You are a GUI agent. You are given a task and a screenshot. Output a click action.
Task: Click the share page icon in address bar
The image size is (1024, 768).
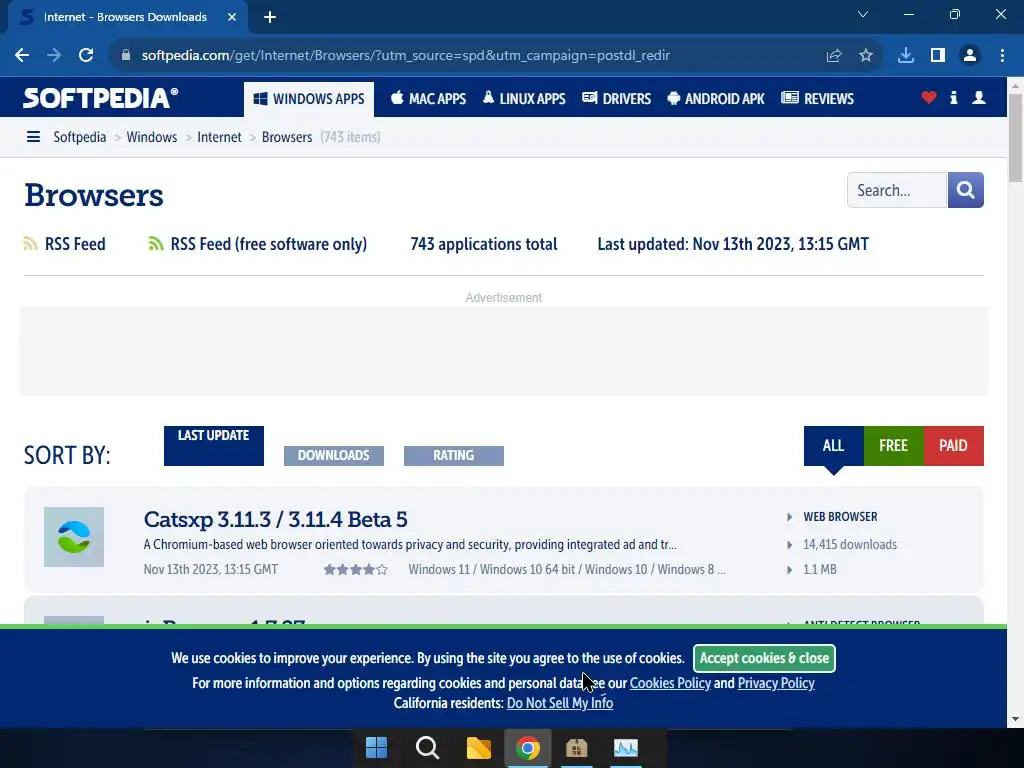(834, 56)
